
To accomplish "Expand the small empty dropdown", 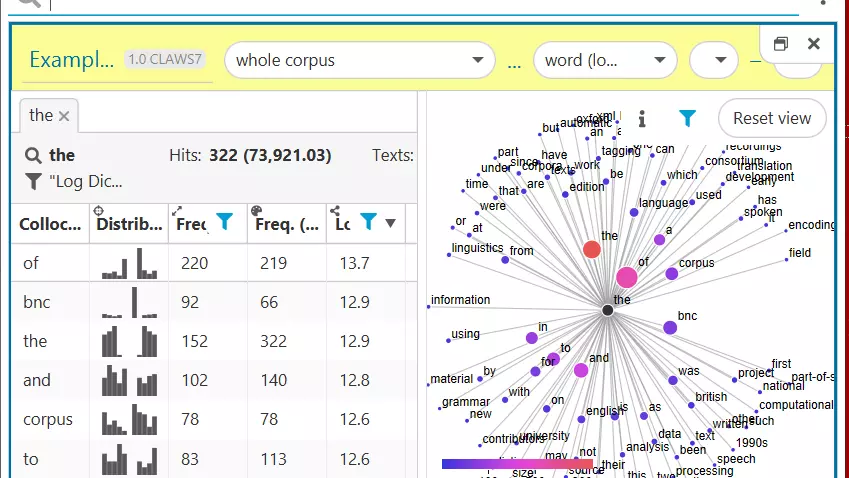I will tap(714, 60).
